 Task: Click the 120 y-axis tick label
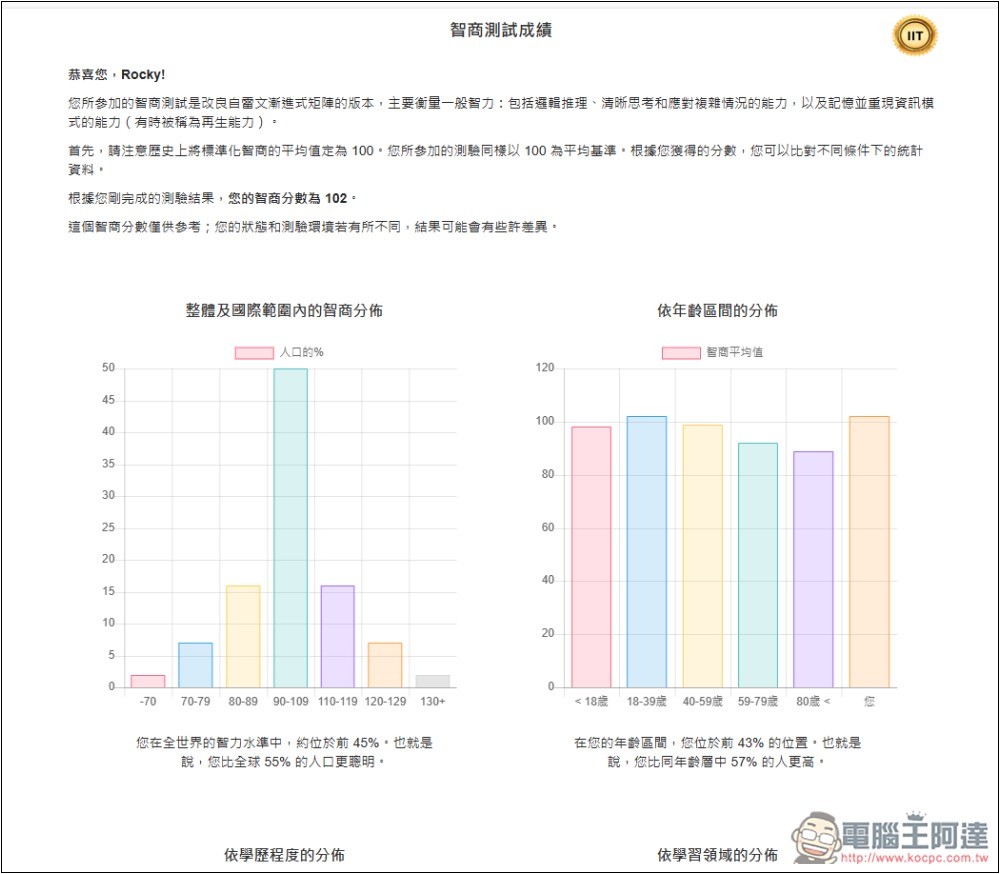(x=545, y=368)
